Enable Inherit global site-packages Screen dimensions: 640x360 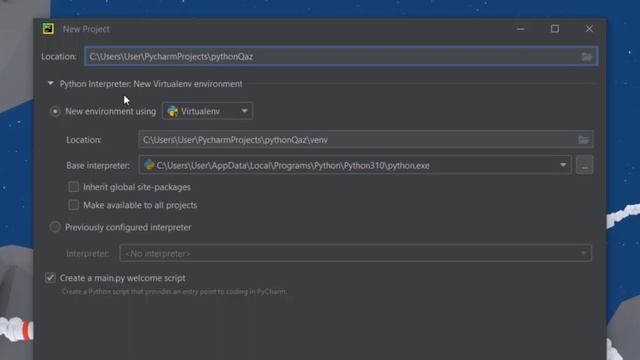[73, 187]
